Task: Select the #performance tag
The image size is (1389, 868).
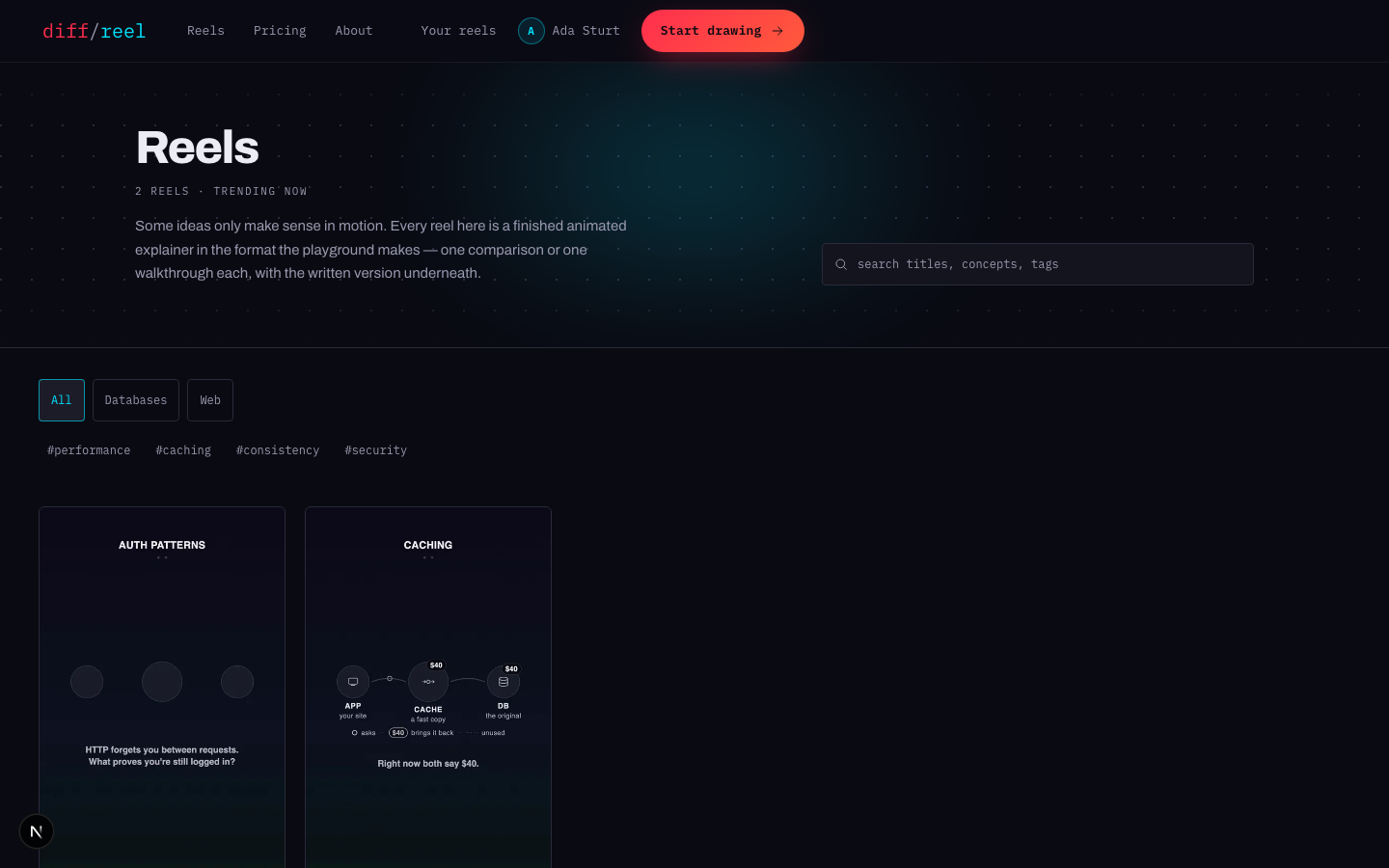Action: point(89,450)
